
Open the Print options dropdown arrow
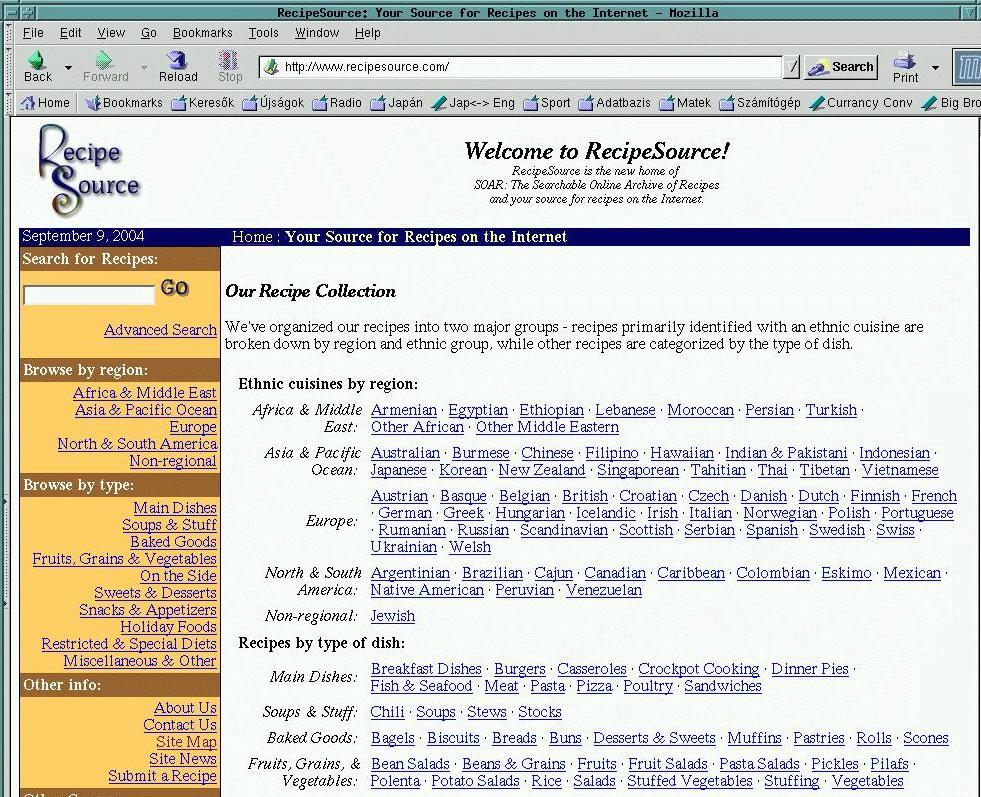pos(935,67)
